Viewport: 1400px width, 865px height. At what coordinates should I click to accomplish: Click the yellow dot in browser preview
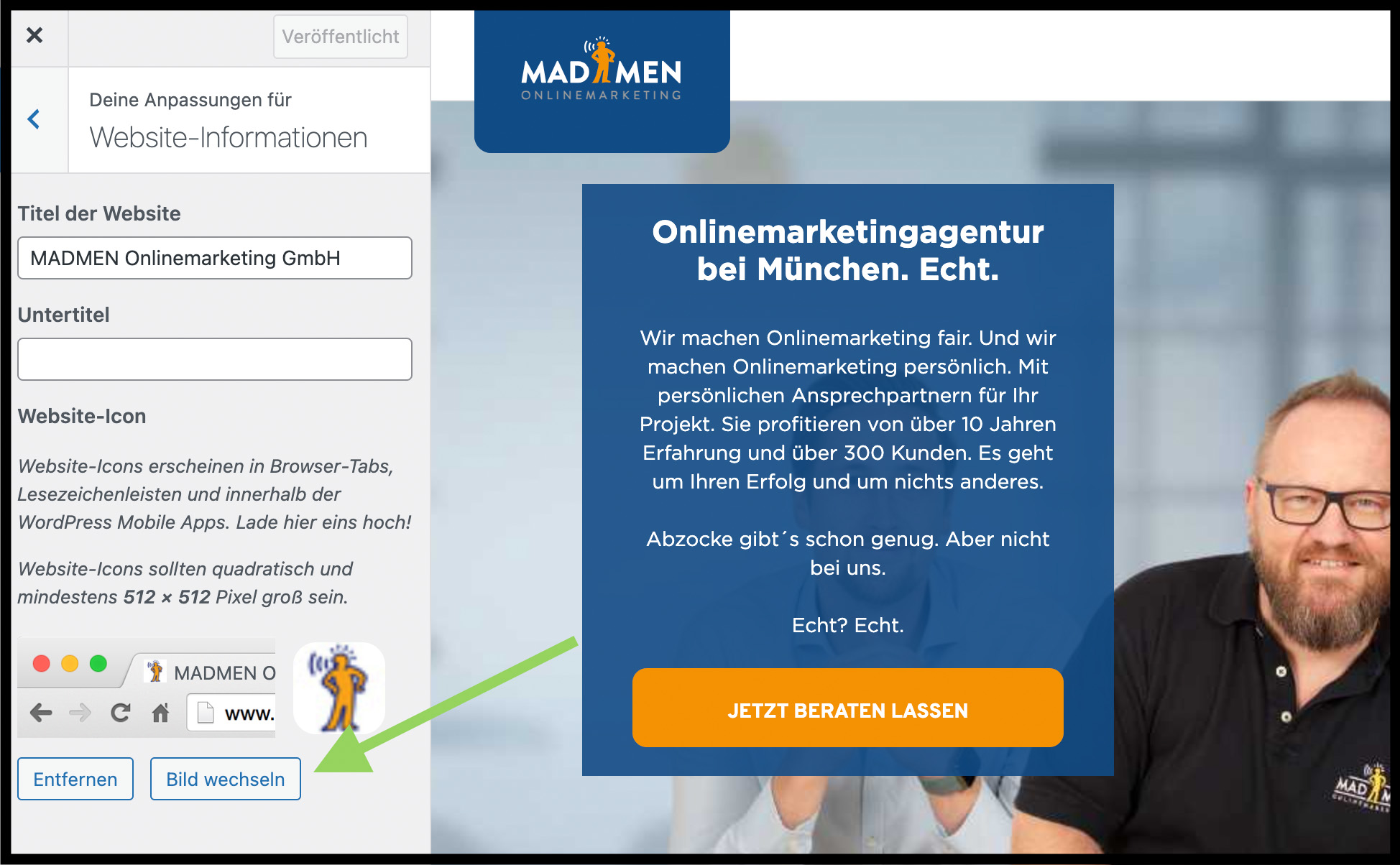[70, 663]
